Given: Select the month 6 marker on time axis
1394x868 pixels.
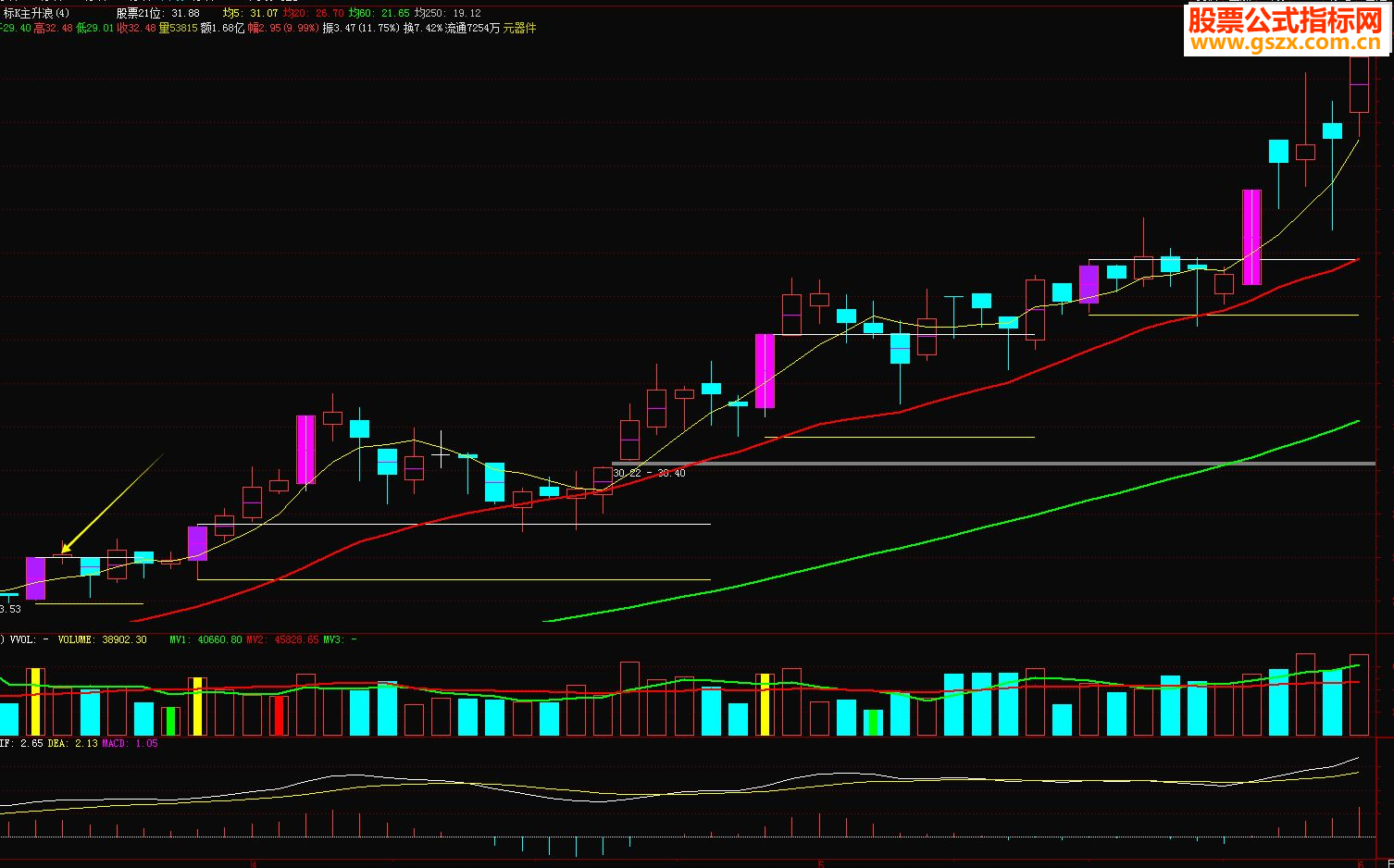Looking at the screenshot, I should [x=1360, y=862].
